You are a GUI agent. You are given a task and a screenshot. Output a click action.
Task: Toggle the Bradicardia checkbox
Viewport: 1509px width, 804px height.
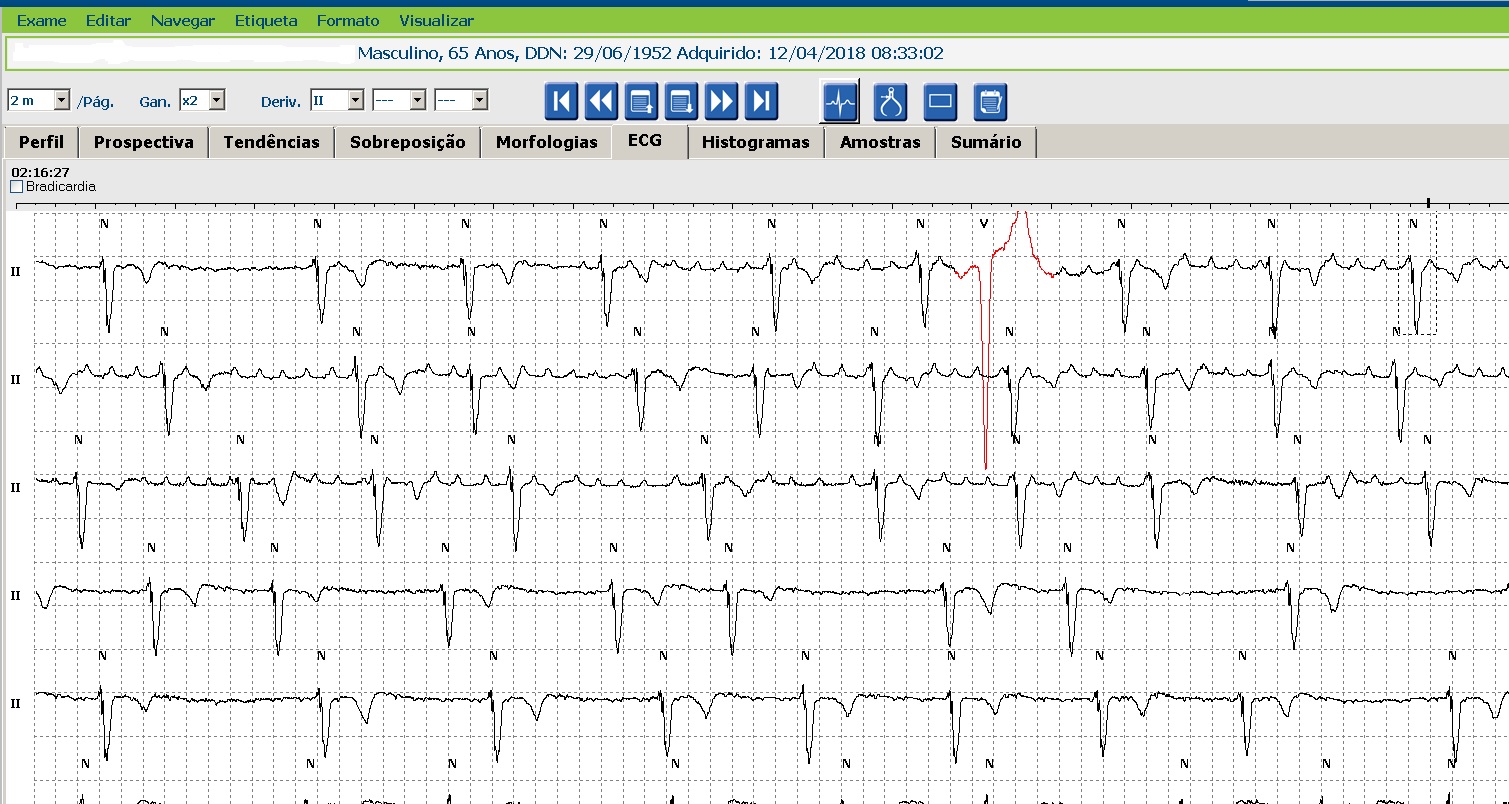click(16, 186)
